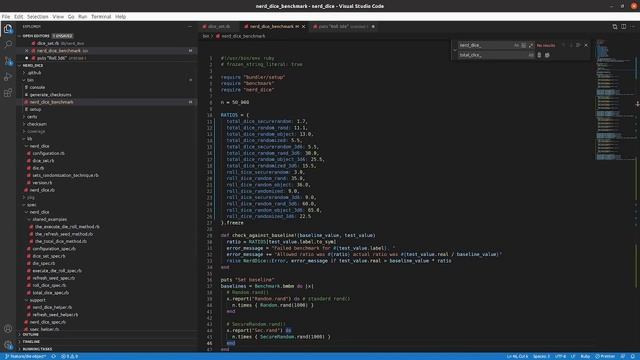Go to next find match arrow
Screen dimensions: 640x360
click(x=571, y=45)
